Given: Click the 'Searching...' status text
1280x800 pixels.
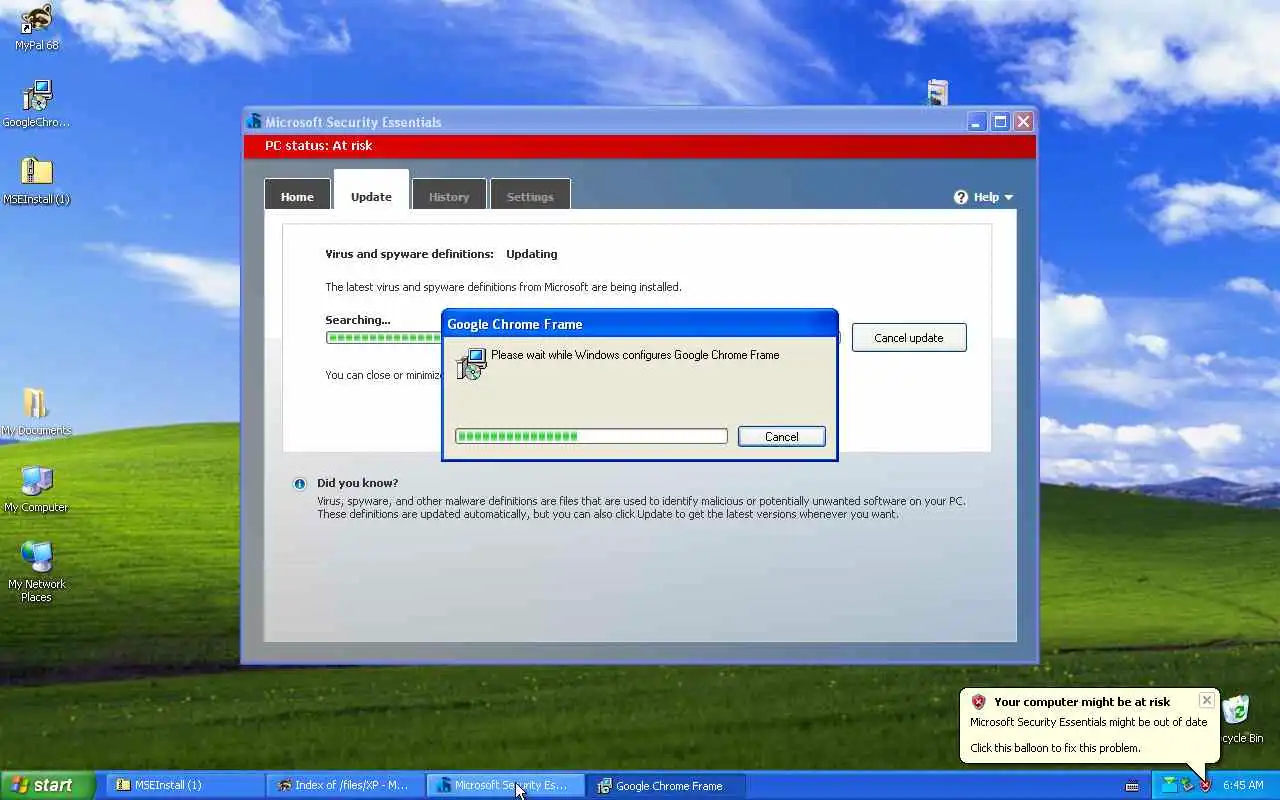Looking at the screenshot, I should pyautogui.click(x=358, y=320).
